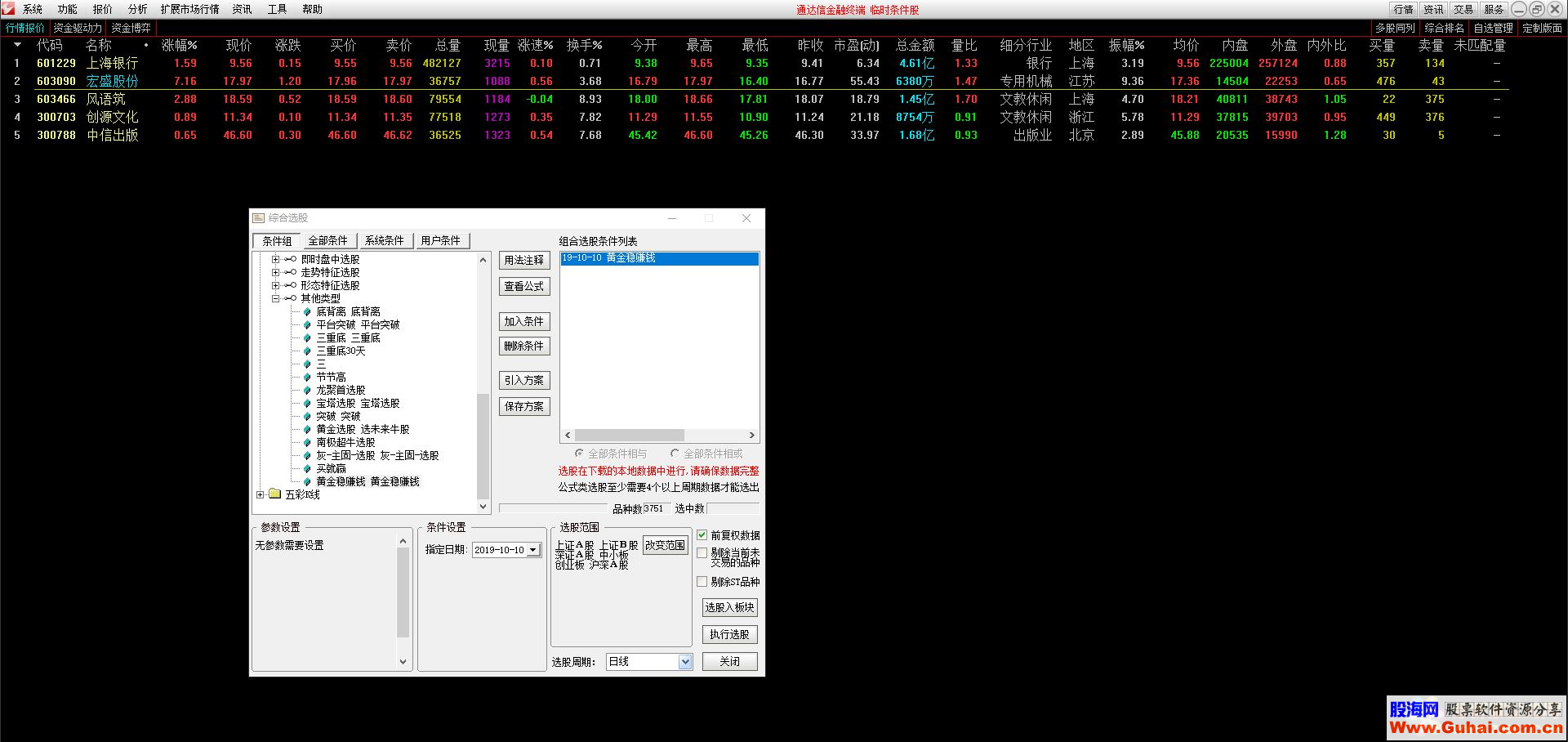
Task: Select the 宏盛股份 stock row name
Action: pos(113,81)
